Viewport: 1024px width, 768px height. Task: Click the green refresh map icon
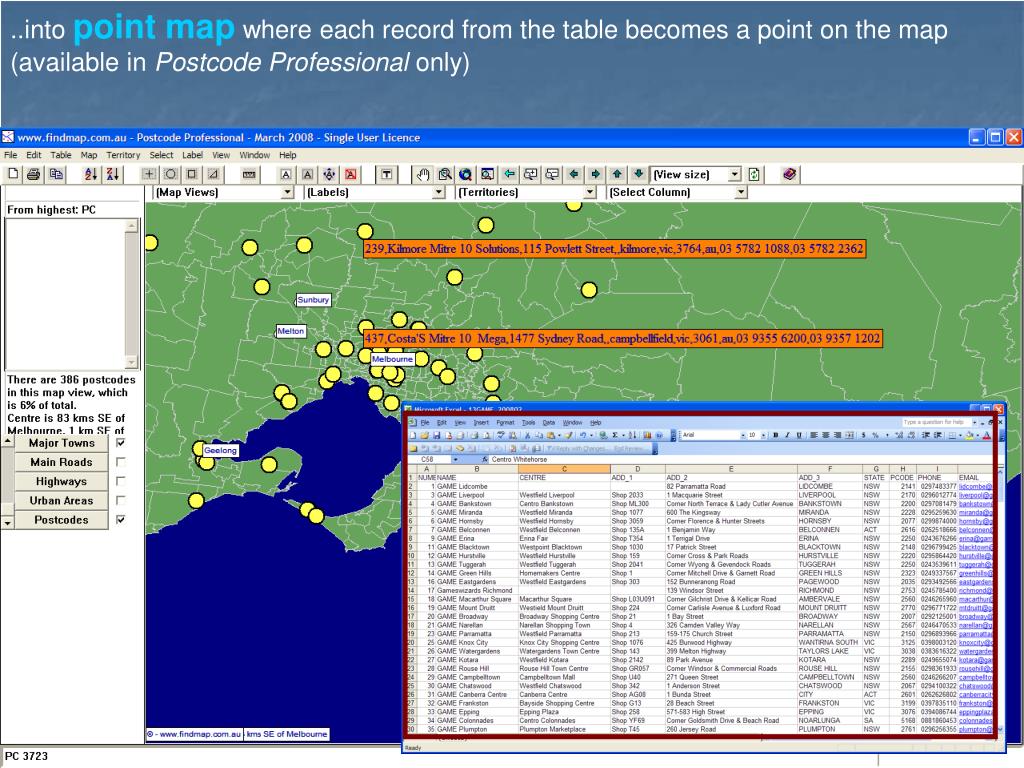754,174
